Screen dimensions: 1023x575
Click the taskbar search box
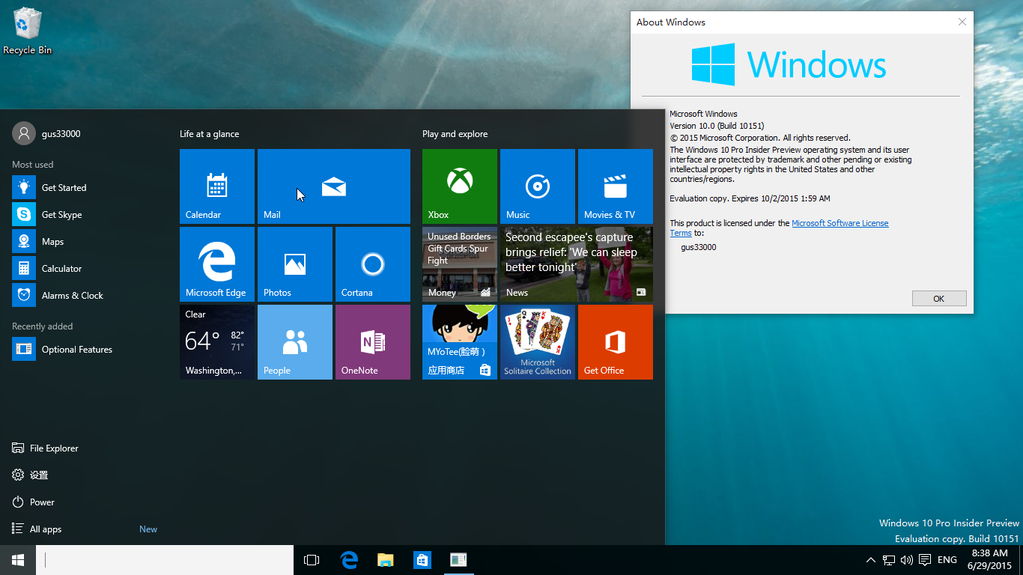tap(164, 560)
